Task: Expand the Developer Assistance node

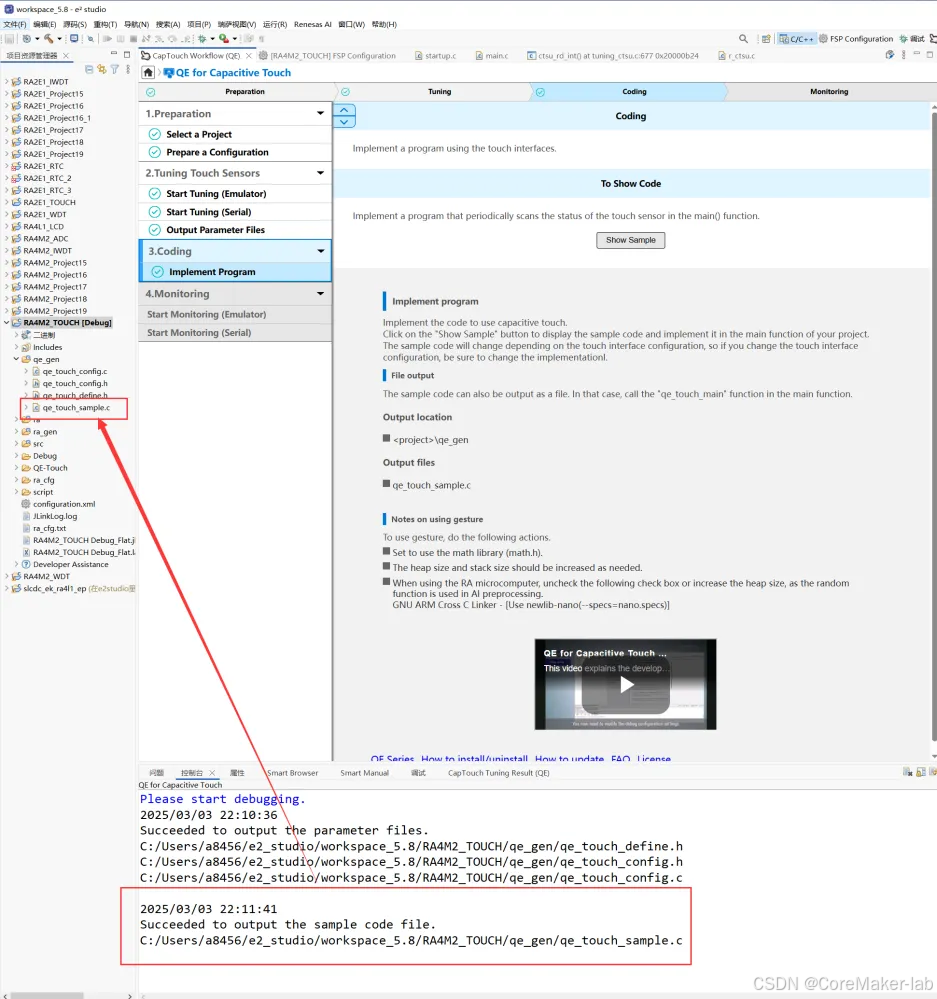Action: (17, 564)
